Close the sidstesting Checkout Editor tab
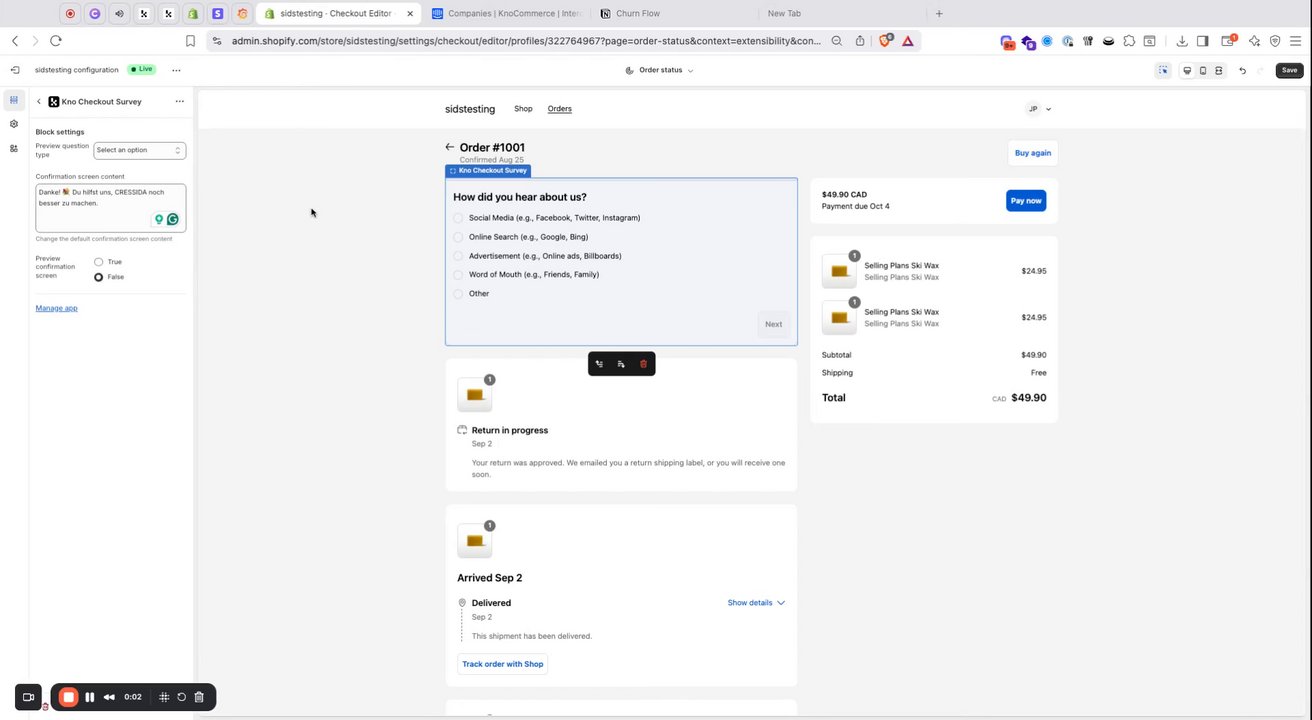Image resolution: width=1312 pixels, height=720 pixels. [410, 14]
